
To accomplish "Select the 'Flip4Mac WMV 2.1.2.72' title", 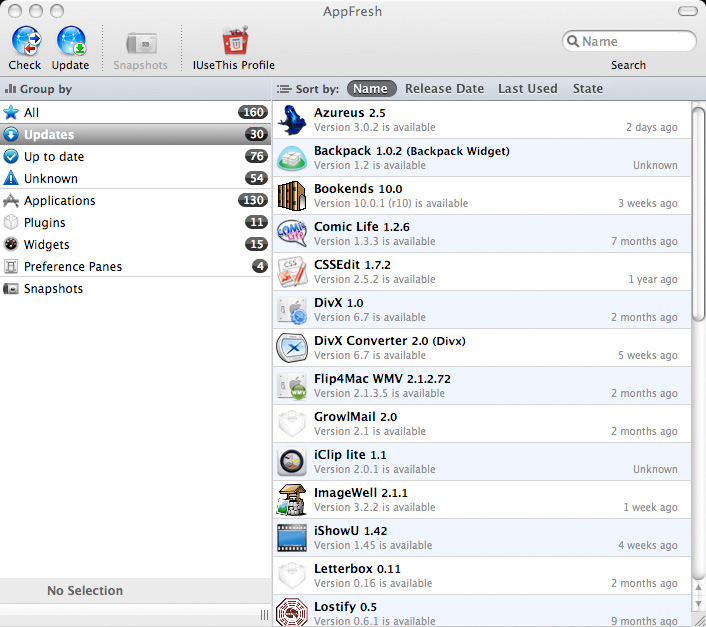I will (x=382, y=379).
